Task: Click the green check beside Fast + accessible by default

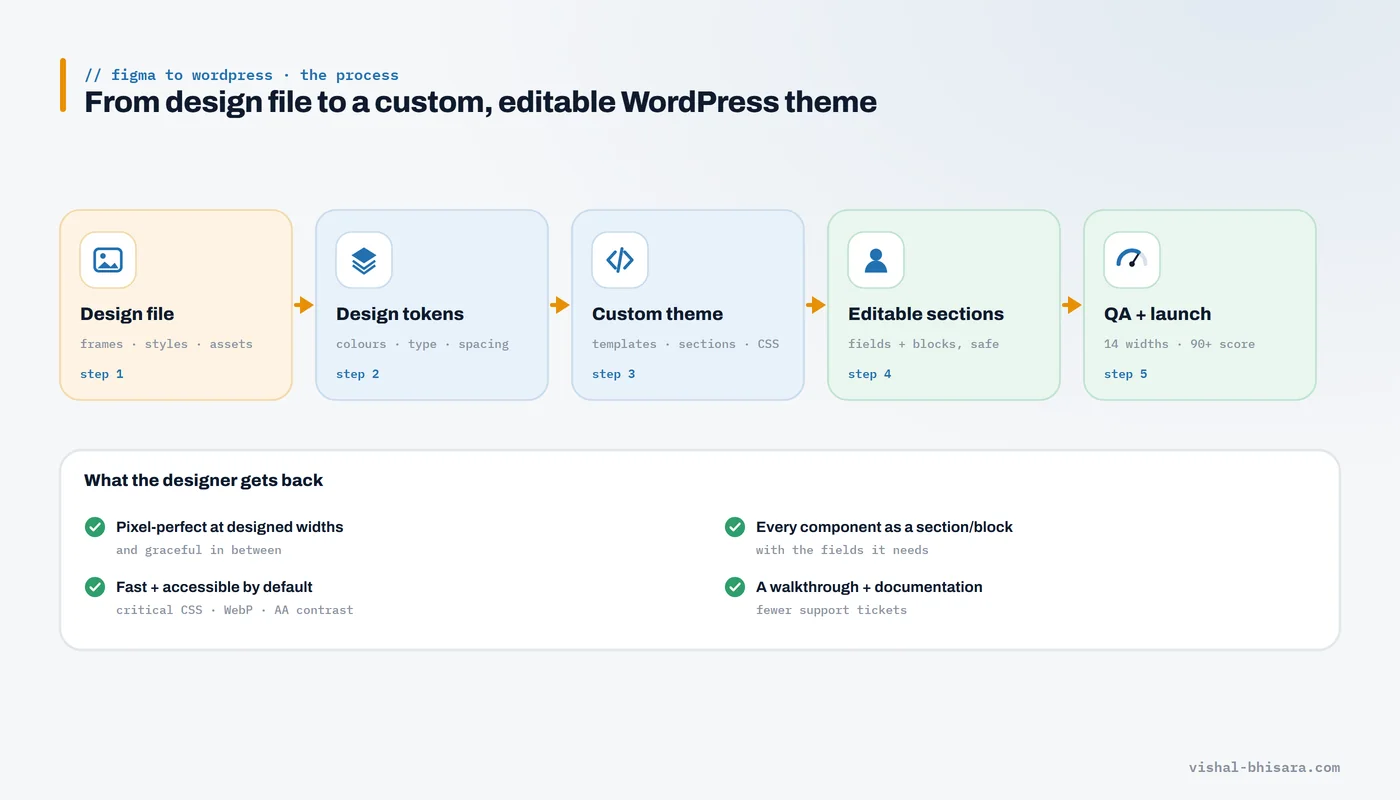Action: [95, 586]
